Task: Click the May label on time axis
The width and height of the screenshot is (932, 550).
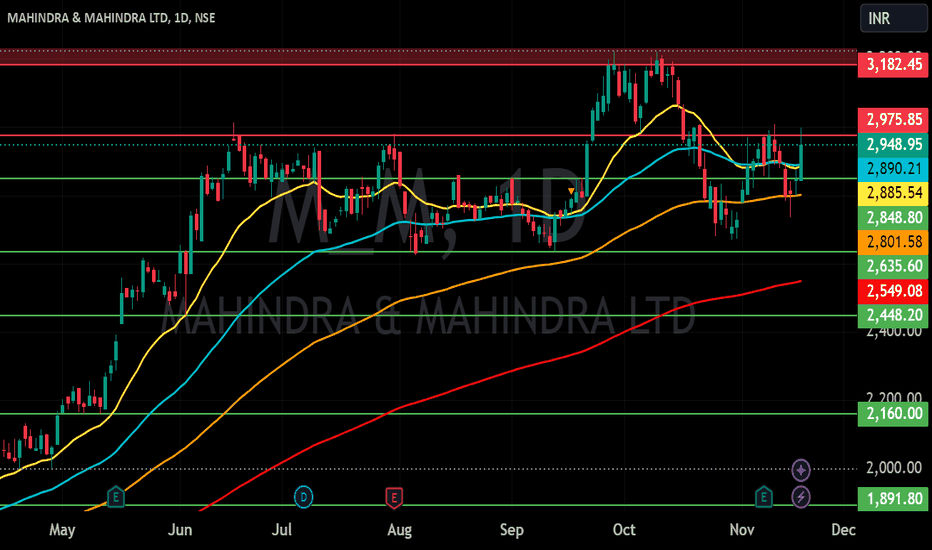Action: tap(62, 530)
